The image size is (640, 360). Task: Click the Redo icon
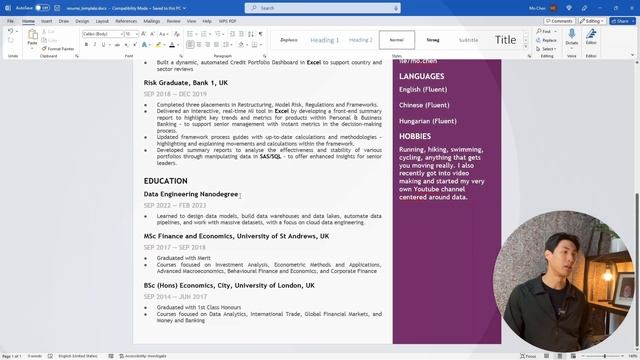click(11, 40)
